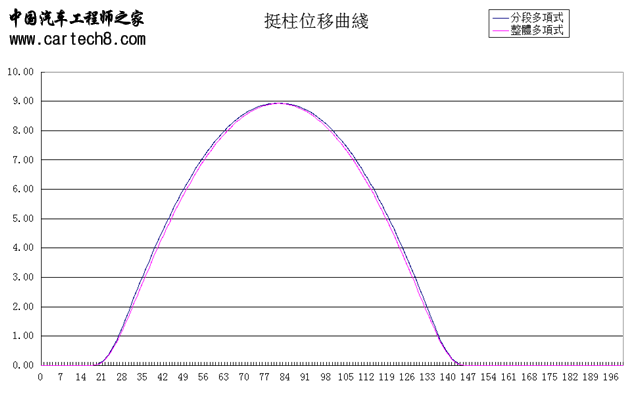The image size is (643, 396).
Task: Click the 5.00 y-axis label
Action: 23,218
